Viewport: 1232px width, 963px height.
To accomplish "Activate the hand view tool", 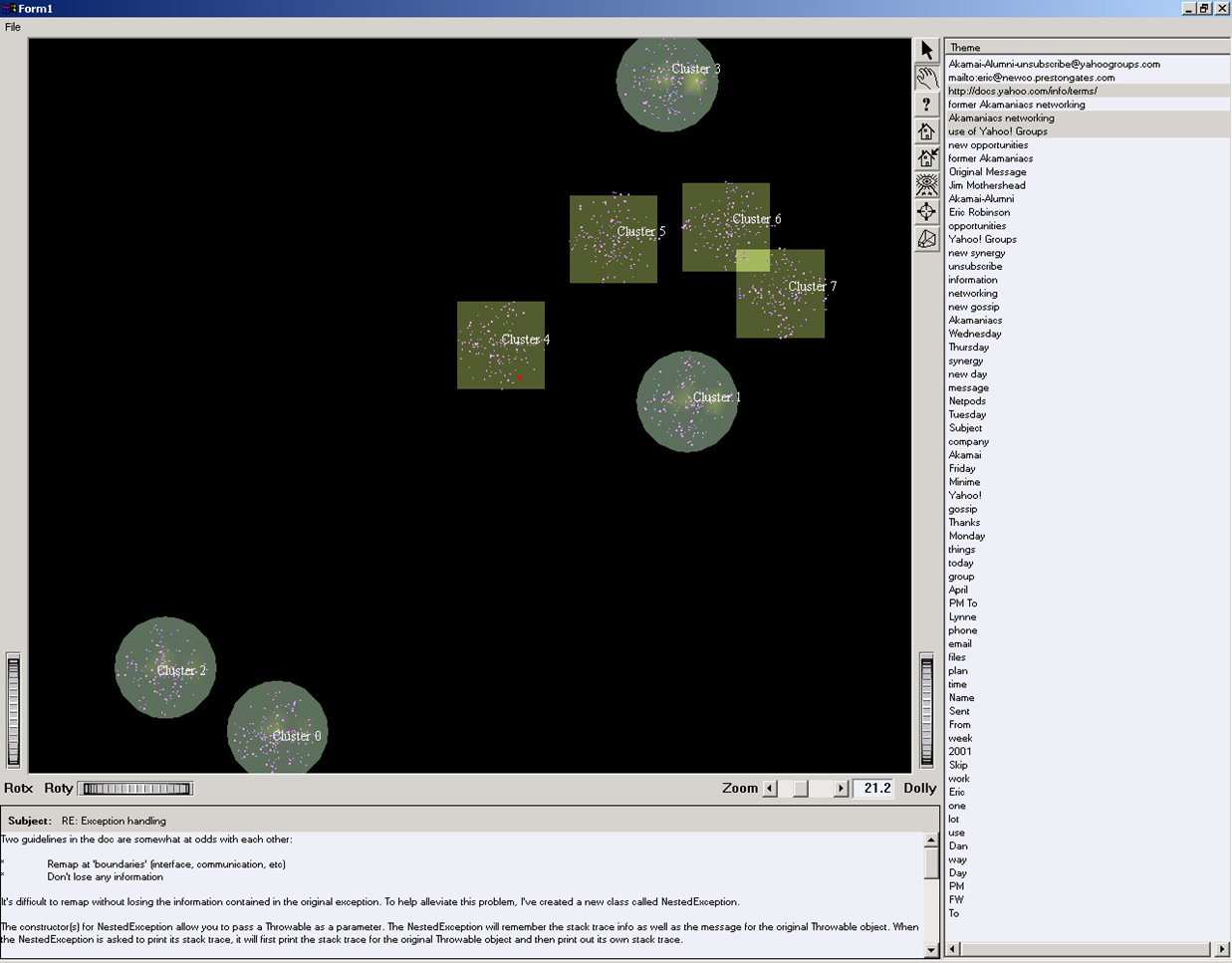I will coord(926,78).
